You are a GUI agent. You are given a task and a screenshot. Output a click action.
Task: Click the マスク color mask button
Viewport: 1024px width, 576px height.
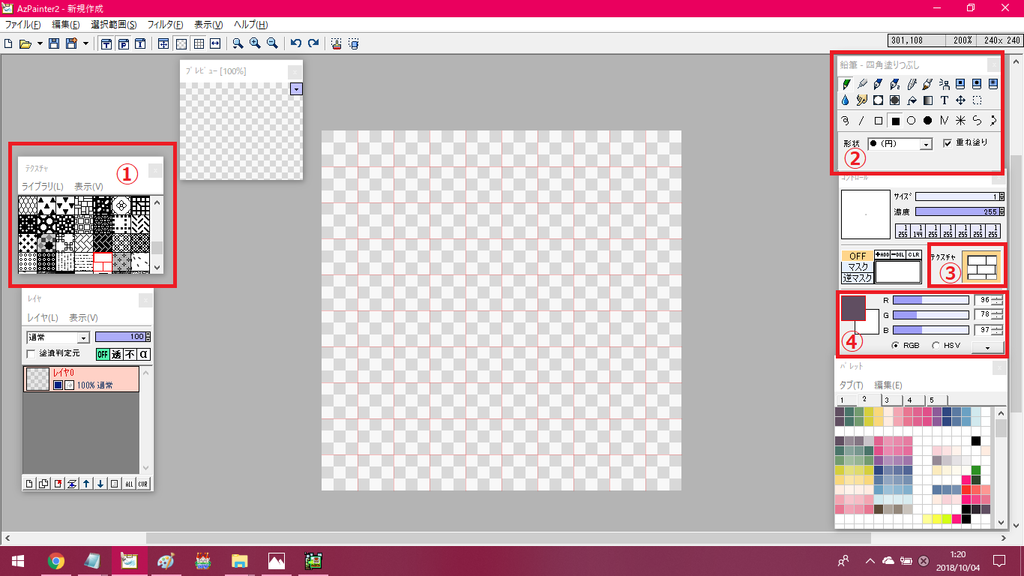pyautogui.click(x=857, y=267)
